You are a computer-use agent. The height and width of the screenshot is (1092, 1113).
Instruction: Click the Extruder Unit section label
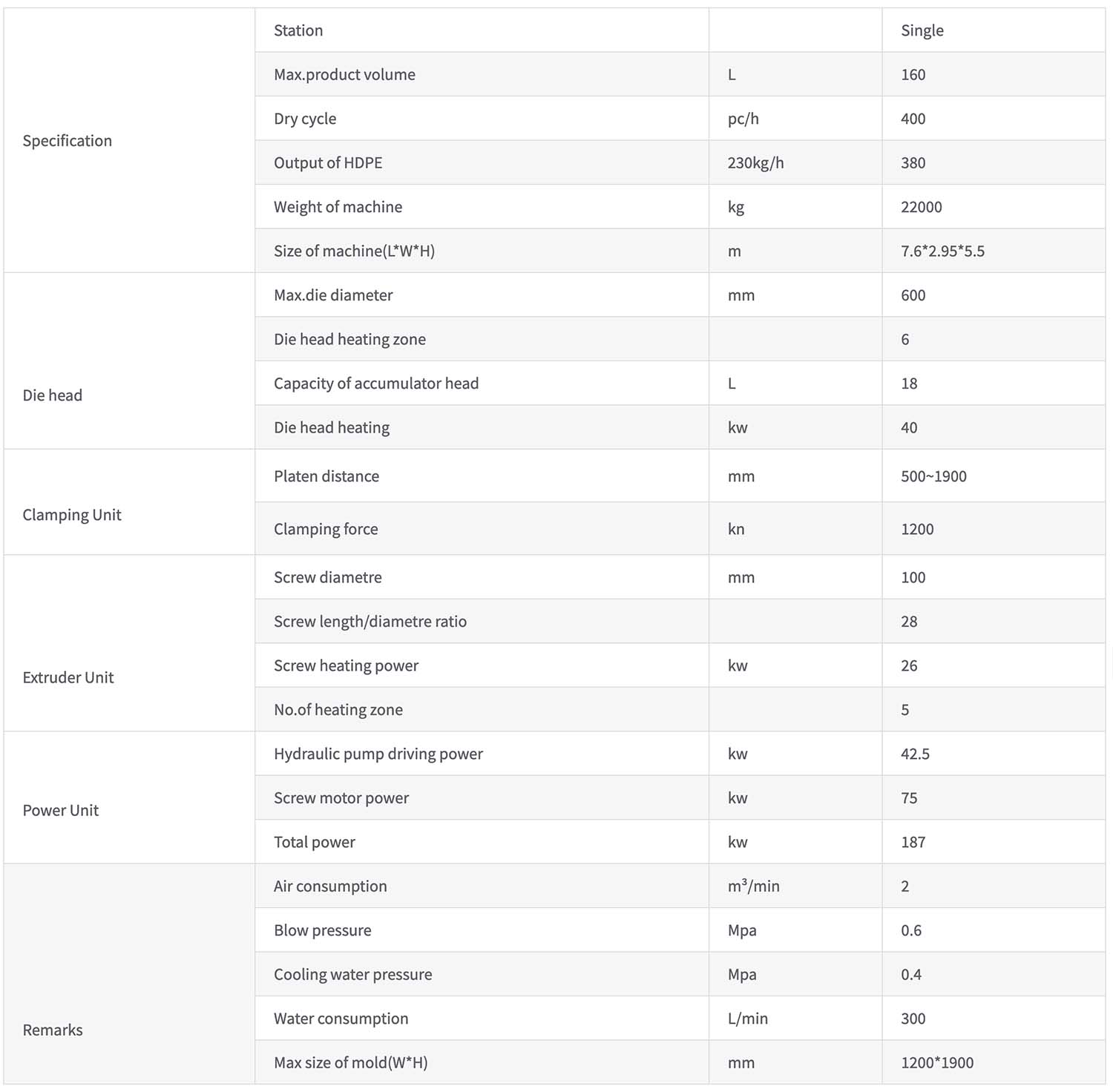[x=68, y=677]
